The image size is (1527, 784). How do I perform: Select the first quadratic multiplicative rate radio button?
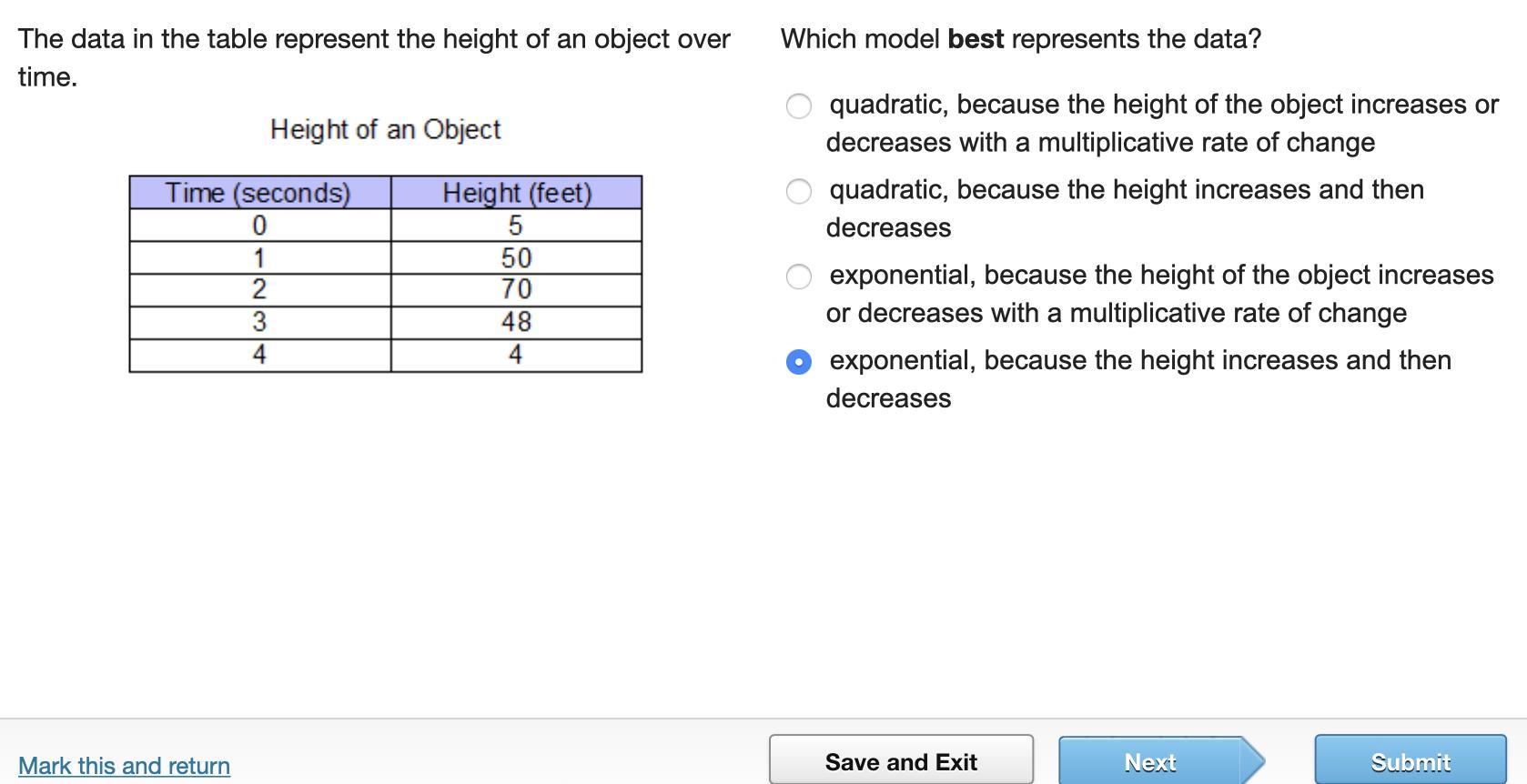(x=798, y=106)
